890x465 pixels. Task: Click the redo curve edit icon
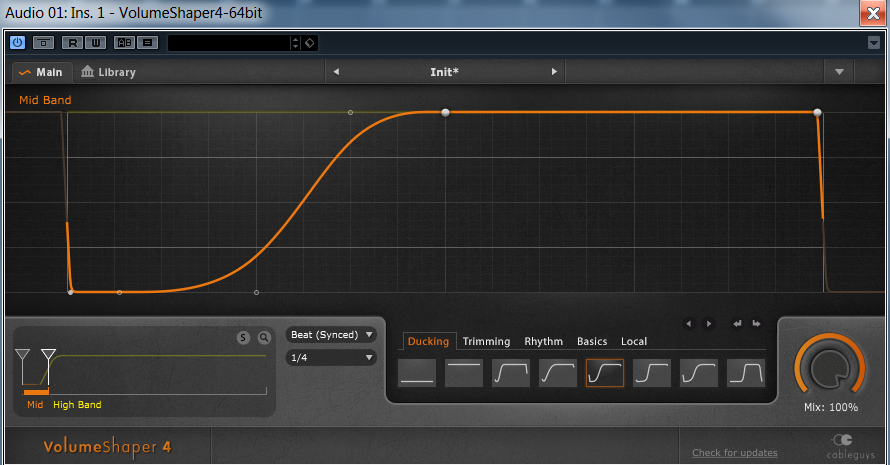point(757,324)
